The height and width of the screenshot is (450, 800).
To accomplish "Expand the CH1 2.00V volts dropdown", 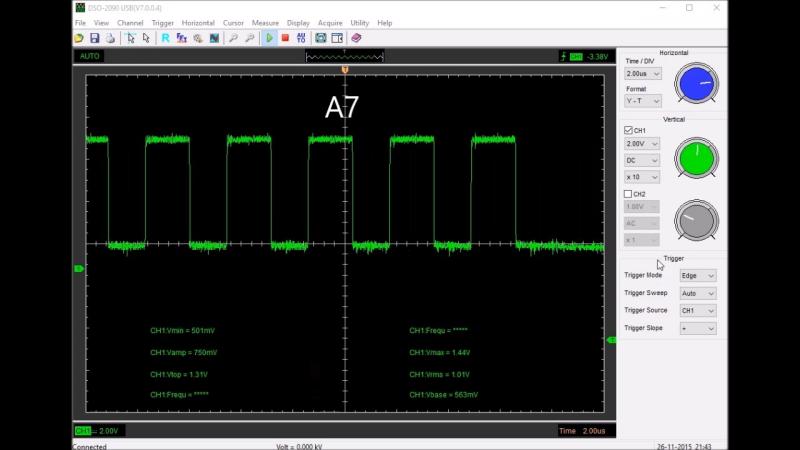I will point(643,144).
